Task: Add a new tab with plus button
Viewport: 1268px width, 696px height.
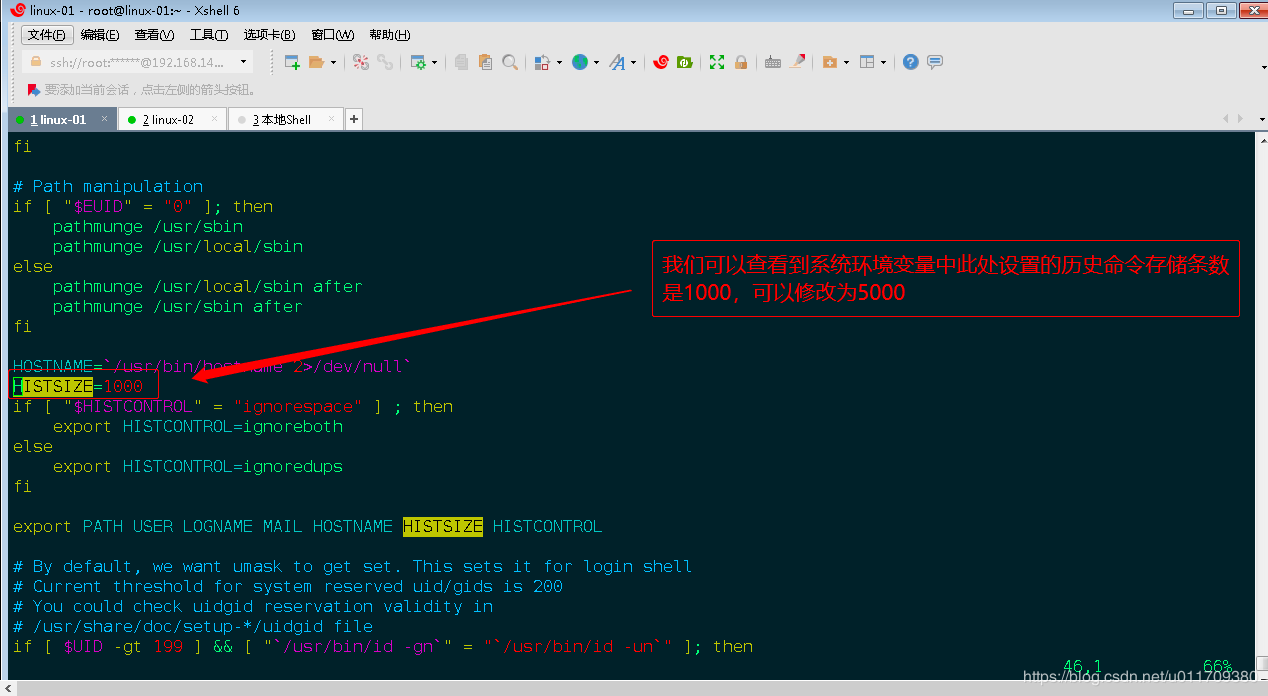Action: 353,119
